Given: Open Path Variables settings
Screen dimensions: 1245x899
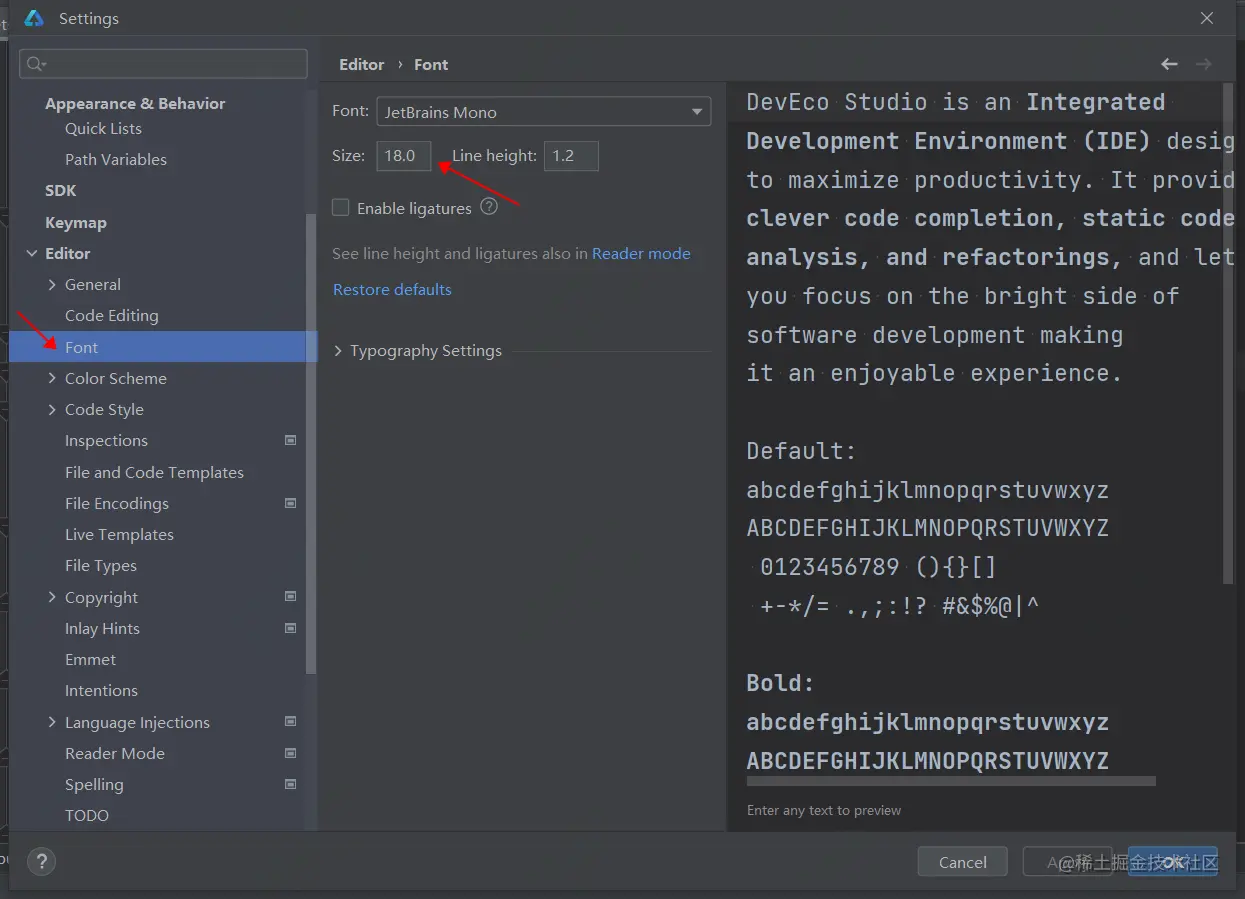Looking at the screenshot, I should (116, 159).
